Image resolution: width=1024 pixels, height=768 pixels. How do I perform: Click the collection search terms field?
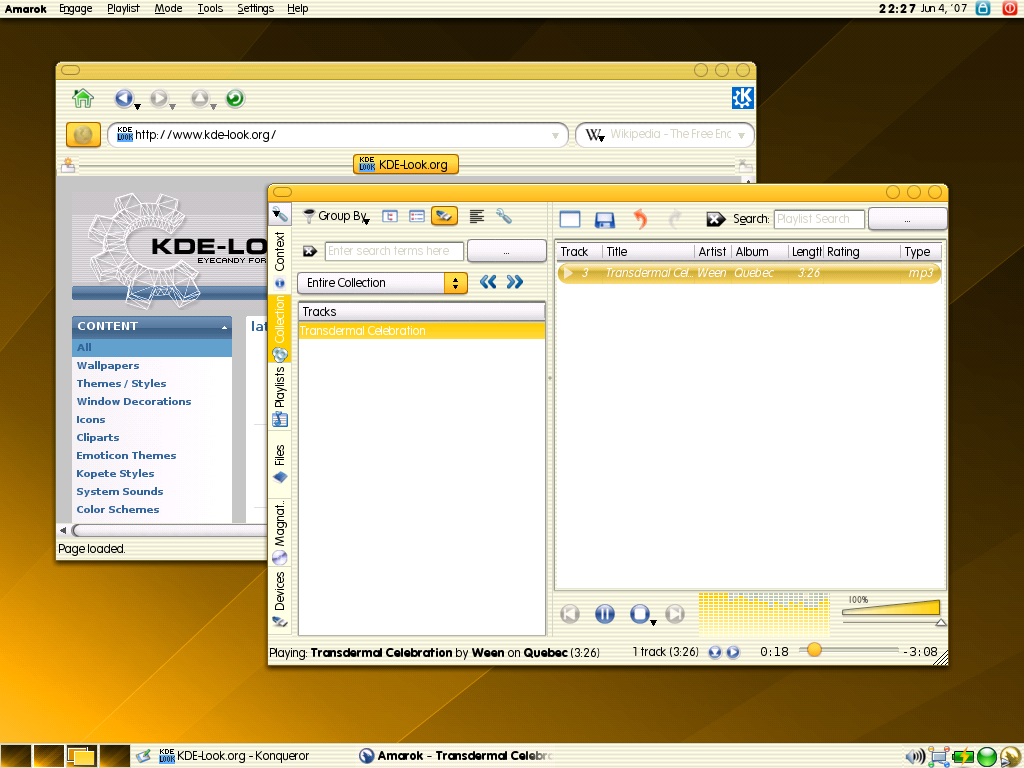[394, 251]
